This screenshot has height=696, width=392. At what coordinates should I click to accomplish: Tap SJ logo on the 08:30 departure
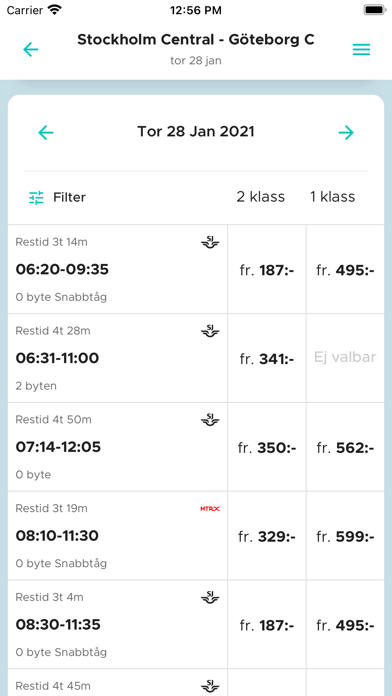pyautogui.click(x=210, y=597)
